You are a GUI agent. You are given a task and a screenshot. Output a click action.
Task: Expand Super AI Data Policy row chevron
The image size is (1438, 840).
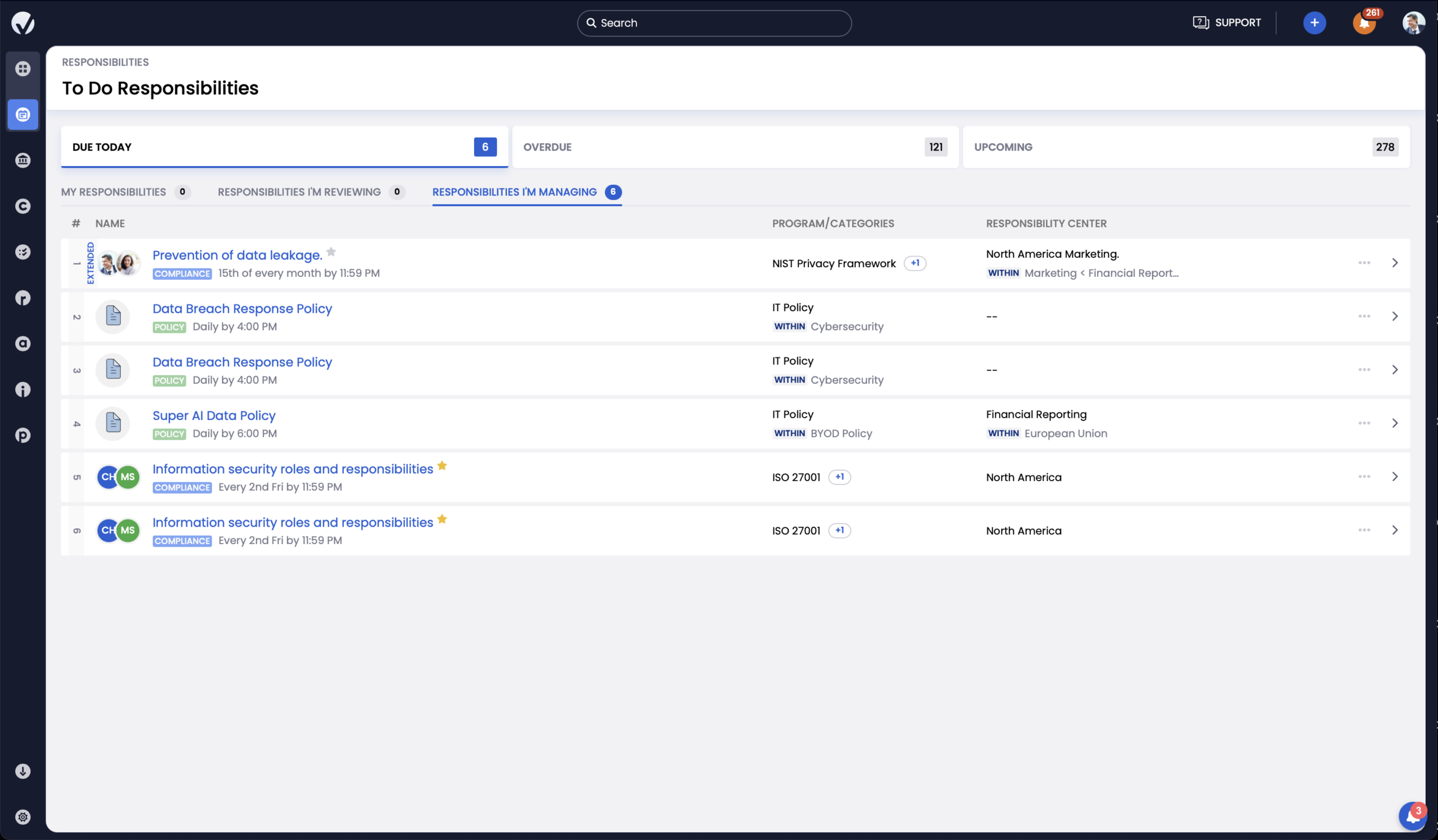[x=1395, y=423]
